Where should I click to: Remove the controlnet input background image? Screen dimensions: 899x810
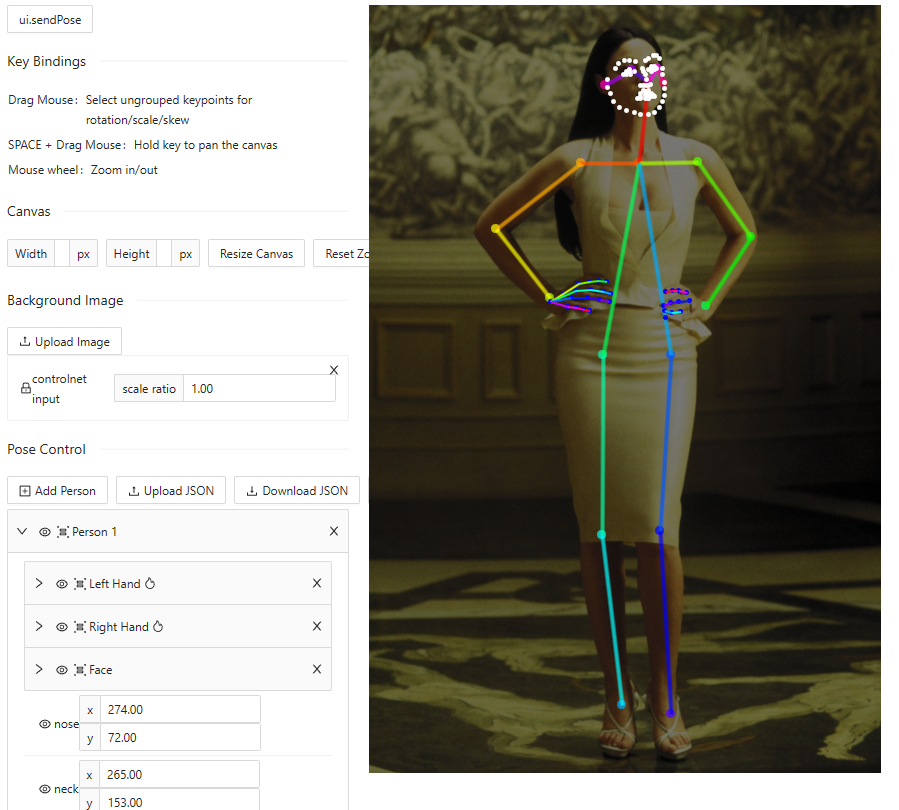point(334,370)
